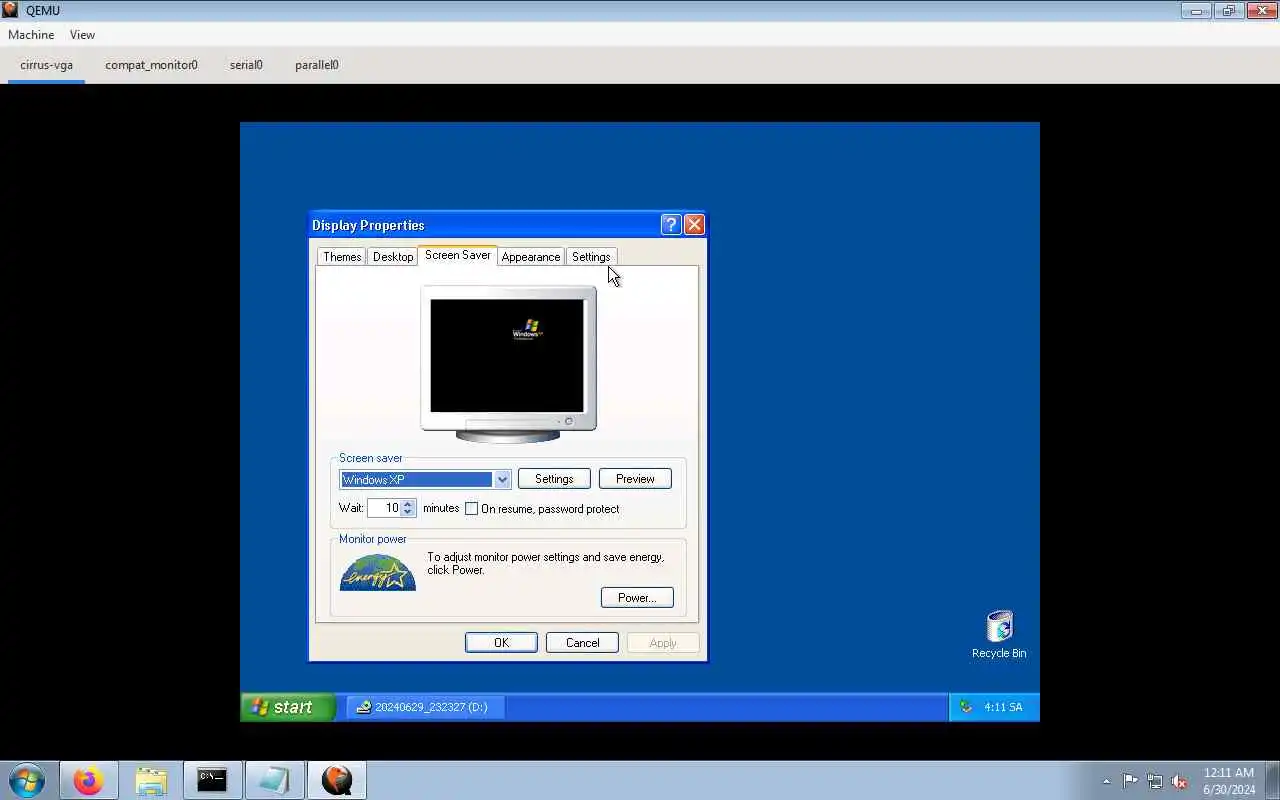1280x800 pixels.
Task: Open Firefox from the Windows 7 taskbar
Action: [x=88, y=780]
